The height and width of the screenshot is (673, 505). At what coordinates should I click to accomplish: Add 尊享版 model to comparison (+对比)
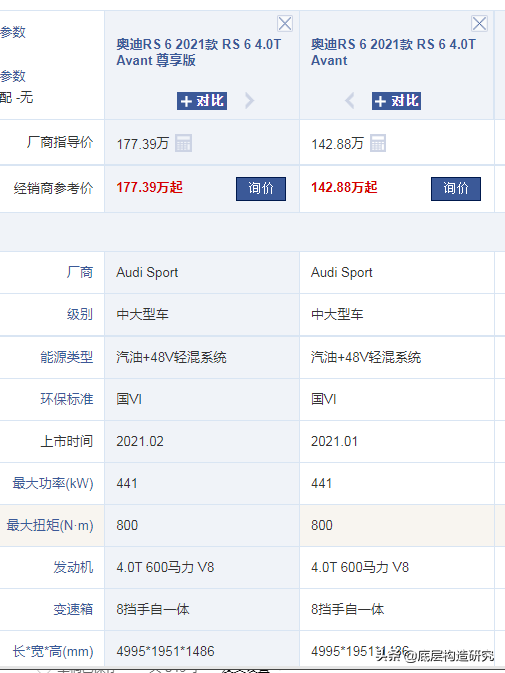pos(202,101)
